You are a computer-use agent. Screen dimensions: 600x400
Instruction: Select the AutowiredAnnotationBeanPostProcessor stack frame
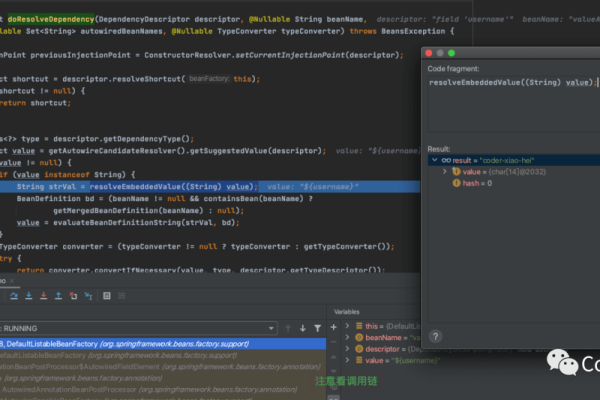pos(163,390)
